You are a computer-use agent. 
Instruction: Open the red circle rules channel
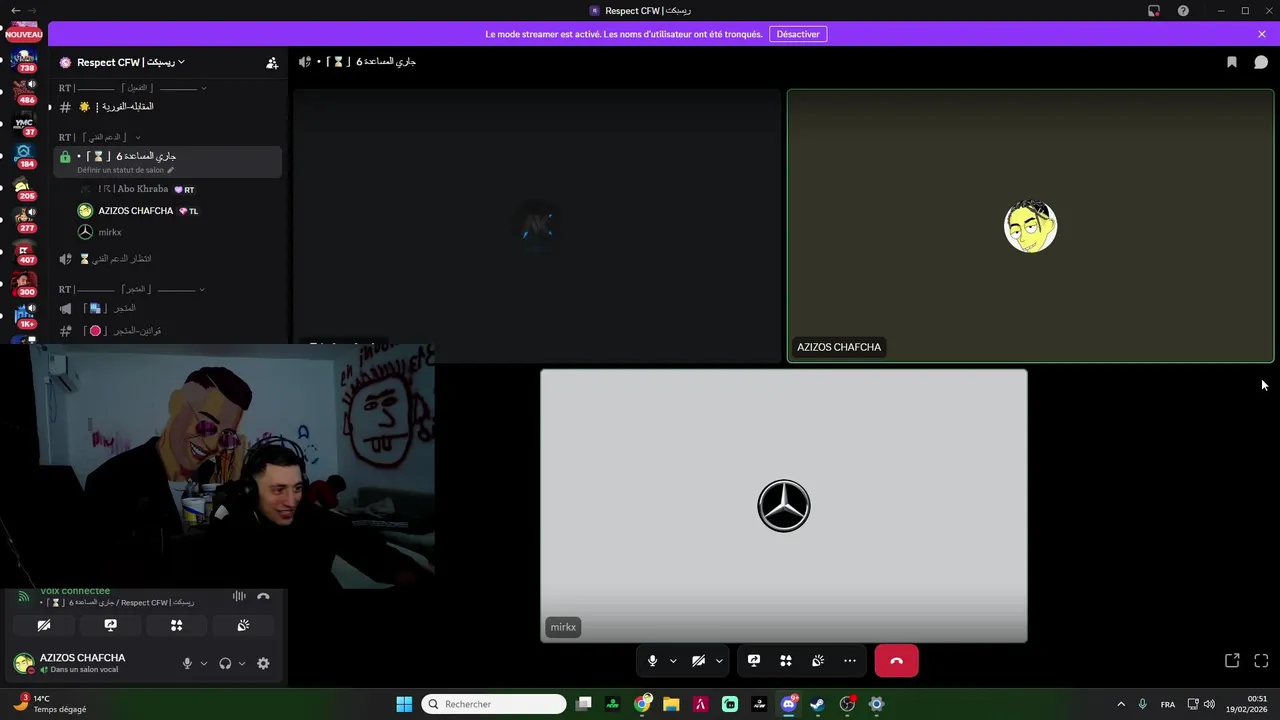point(167,331)
